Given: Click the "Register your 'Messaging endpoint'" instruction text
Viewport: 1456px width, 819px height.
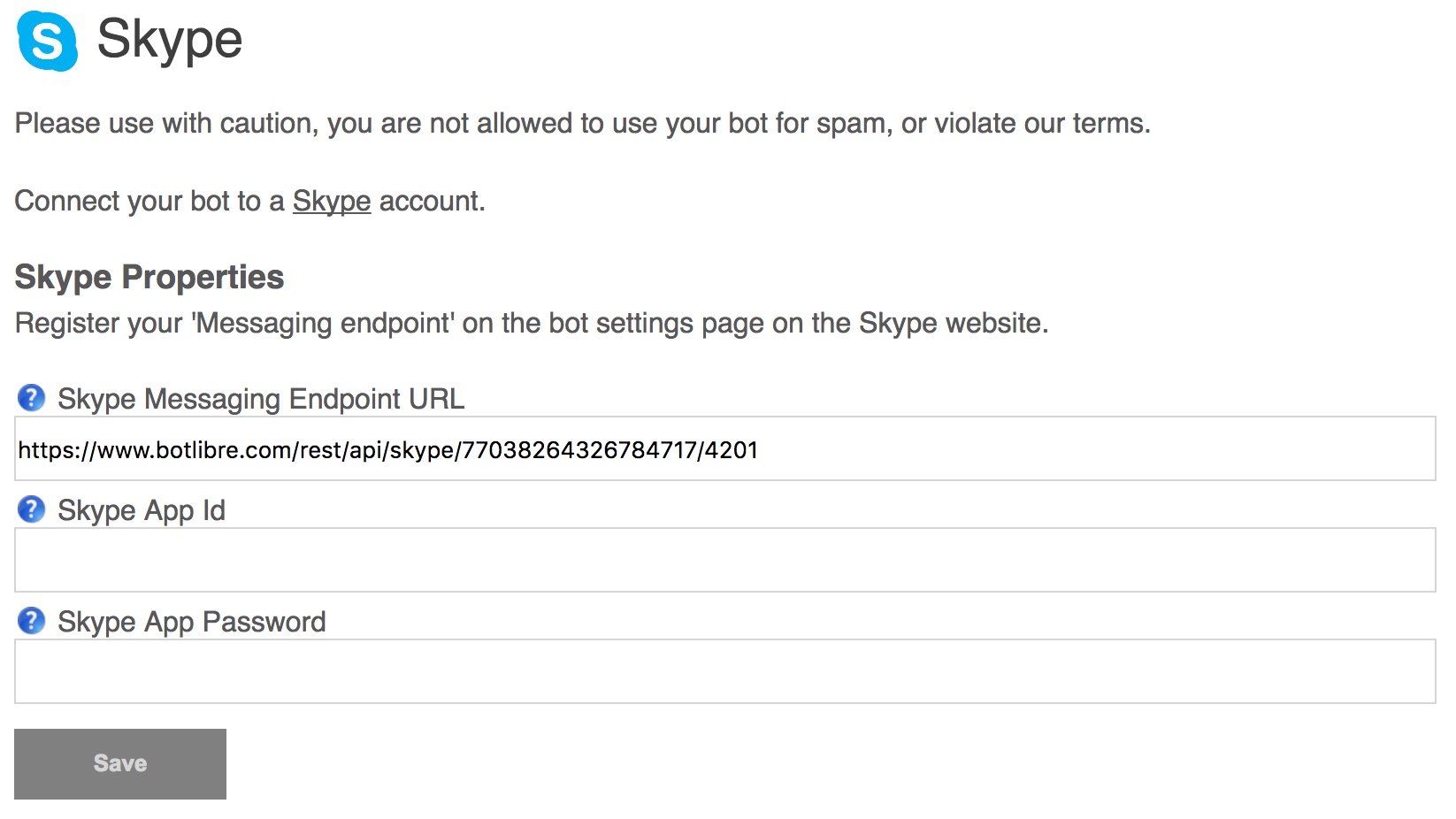Looking at the screenshot, I should coord(532,323).
